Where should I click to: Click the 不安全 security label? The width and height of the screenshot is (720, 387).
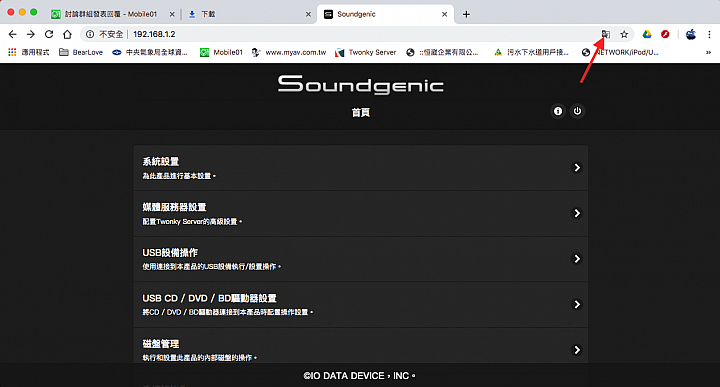coord(111,34)
